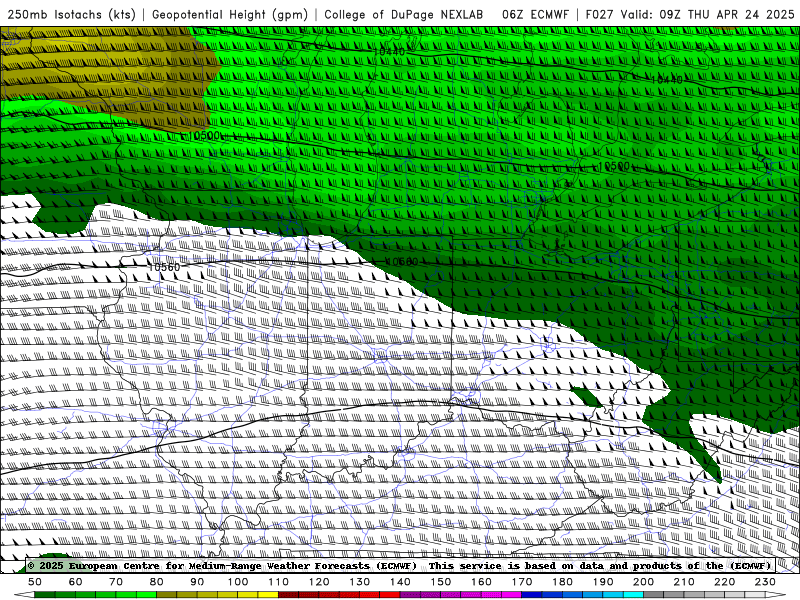Click the "110" value on the legend scale
The height and width of the screenshot is (600, 800).
(279, 582)
